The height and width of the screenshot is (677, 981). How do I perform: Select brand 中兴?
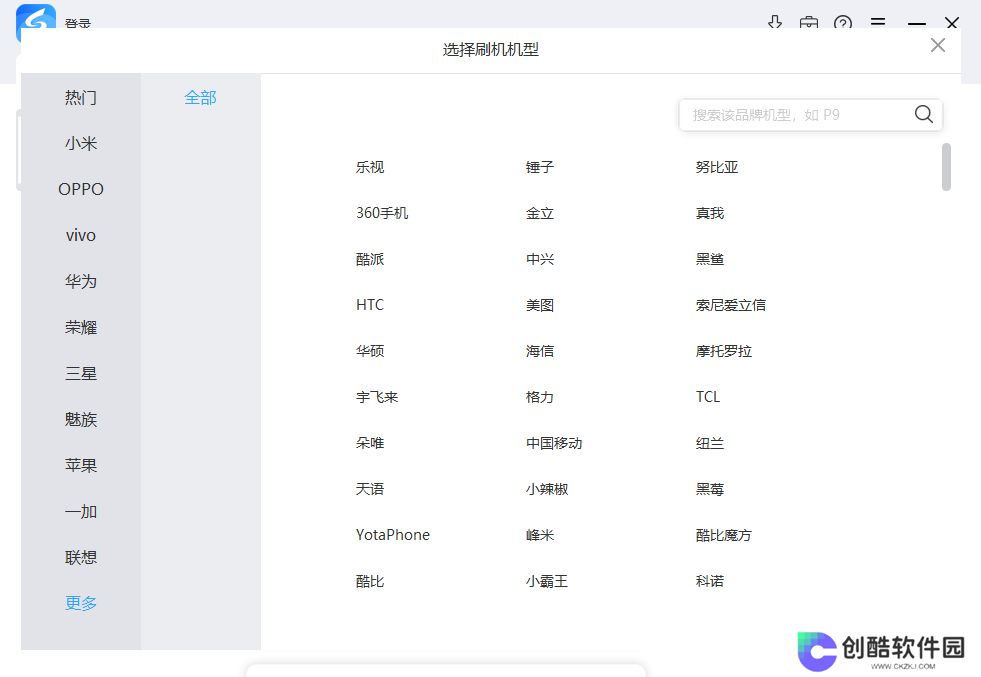[540, 259]
